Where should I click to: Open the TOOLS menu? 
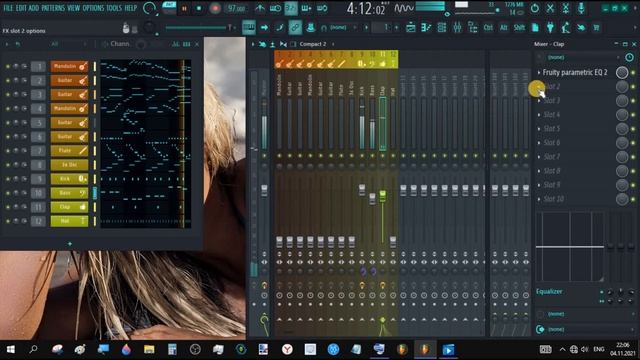[x=114, y=8]
